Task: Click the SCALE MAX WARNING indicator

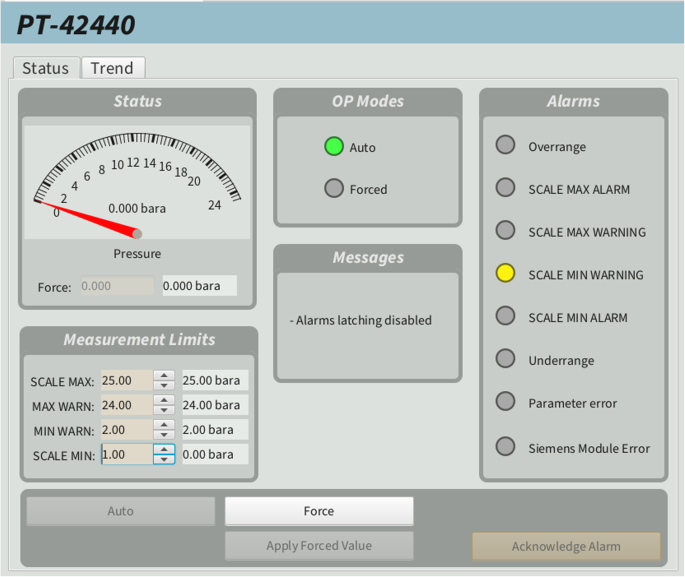Action: coord(506,231)
